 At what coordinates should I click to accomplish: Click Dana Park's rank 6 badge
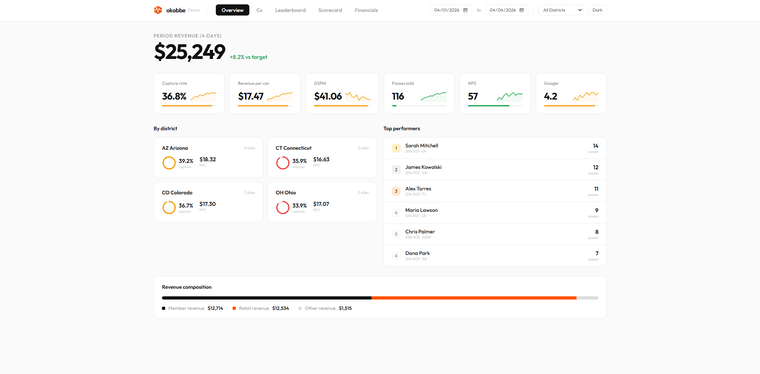pyautogui.click(x=396, y=255)
